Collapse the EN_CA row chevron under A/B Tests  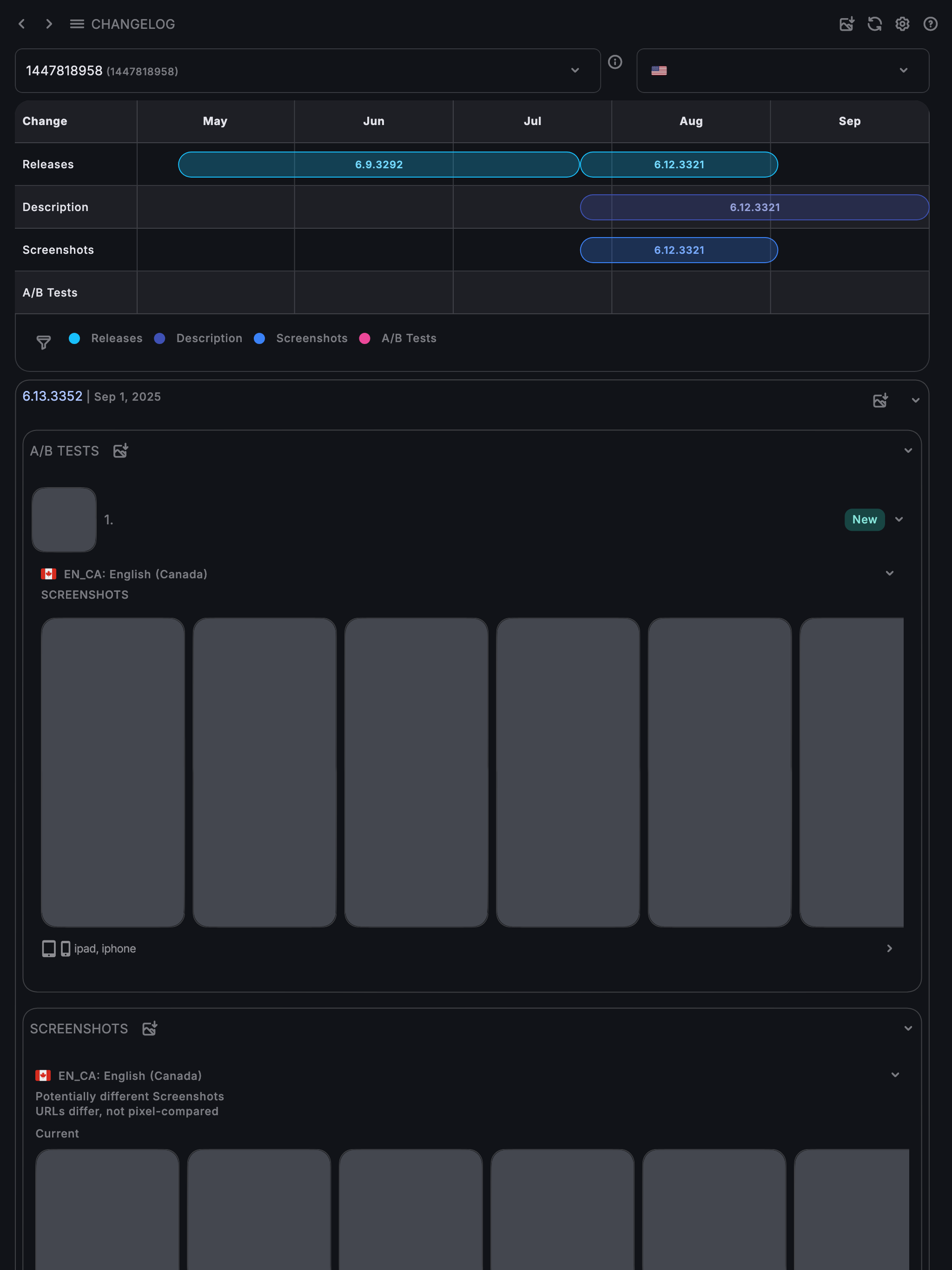point(889,574)
